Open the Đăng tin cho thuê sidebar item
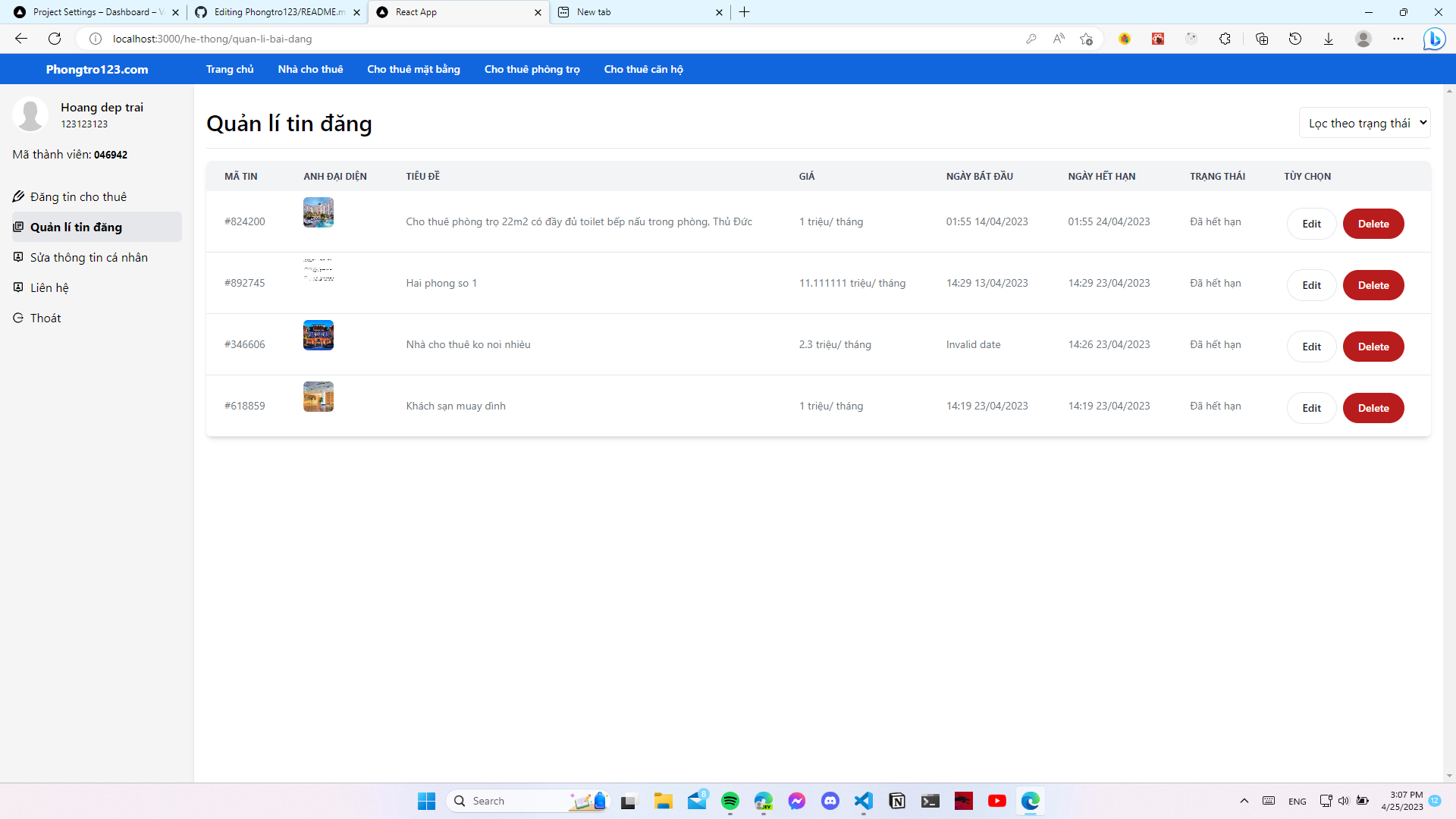 (x=96, y=196)
